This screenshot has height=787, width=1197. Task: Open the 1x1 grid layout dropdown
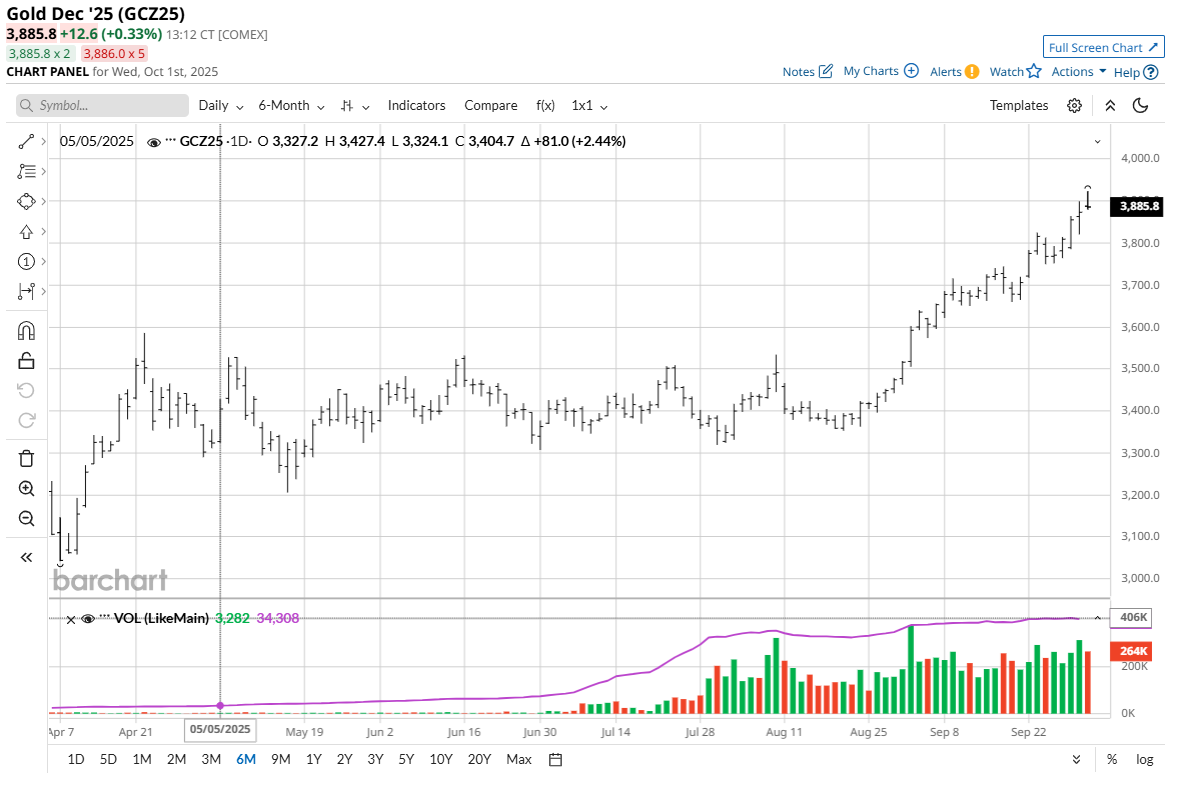[589, 105]
